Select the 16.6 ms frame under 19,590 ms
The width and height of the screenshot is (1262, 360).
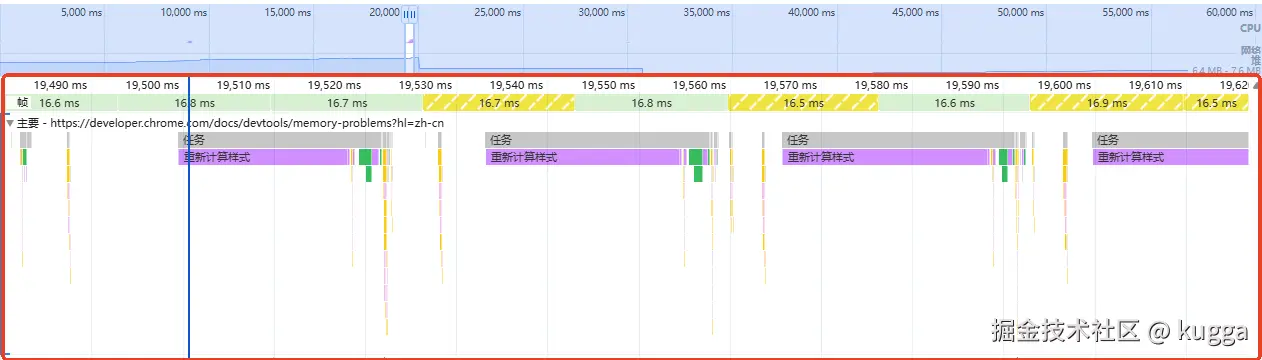(954, 103)
